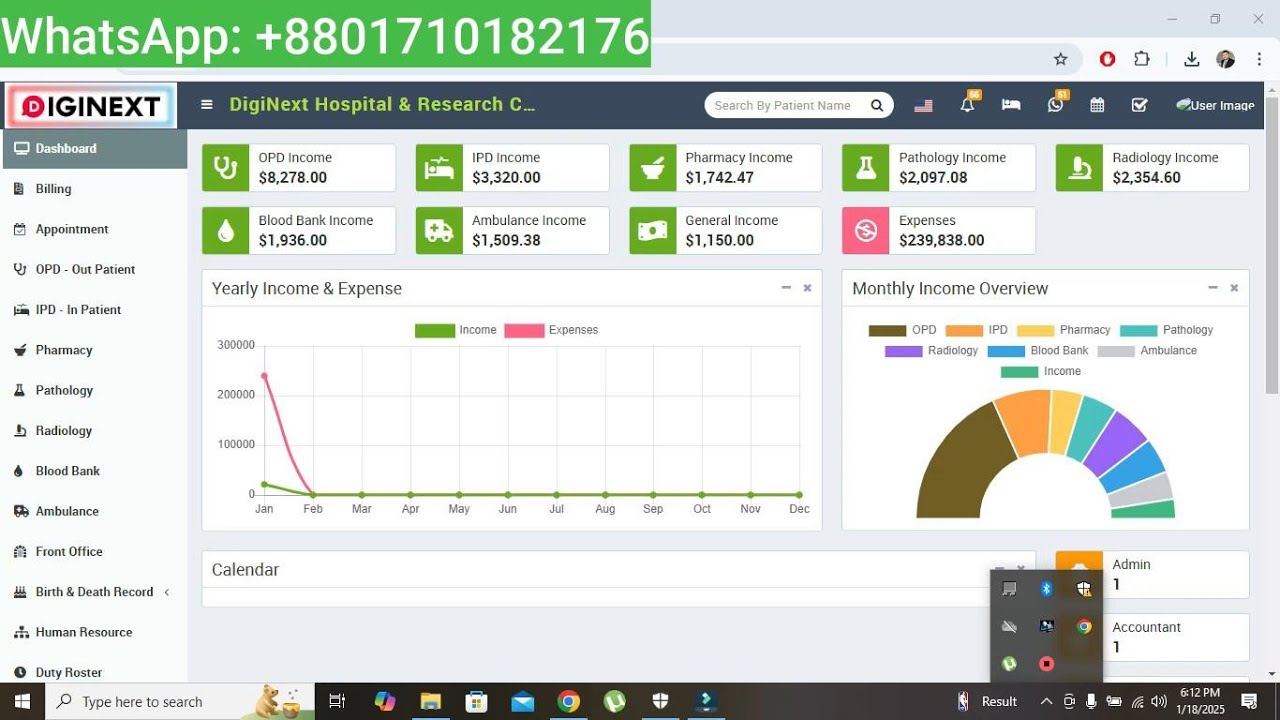The height and width of the screenshot is (720, 1280).
Task: Open the notifications bell icon
Action: click(967, 104)
